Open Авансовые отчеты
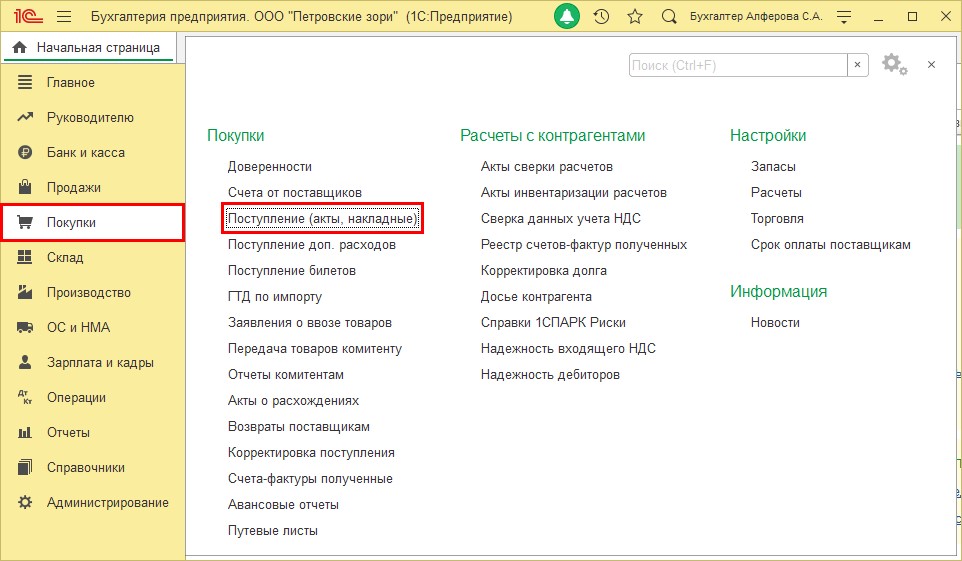Viewport: 962px width, 561px height. coord(283,505)
